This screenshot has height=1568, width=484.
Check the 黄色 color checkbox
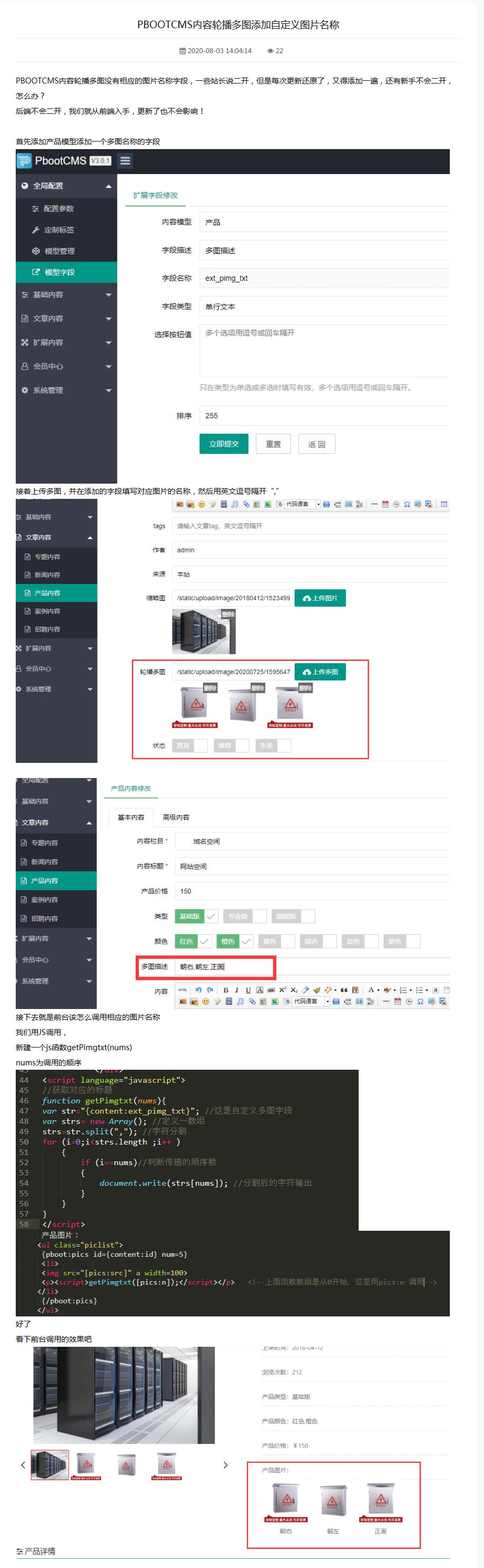coord(276,941)
